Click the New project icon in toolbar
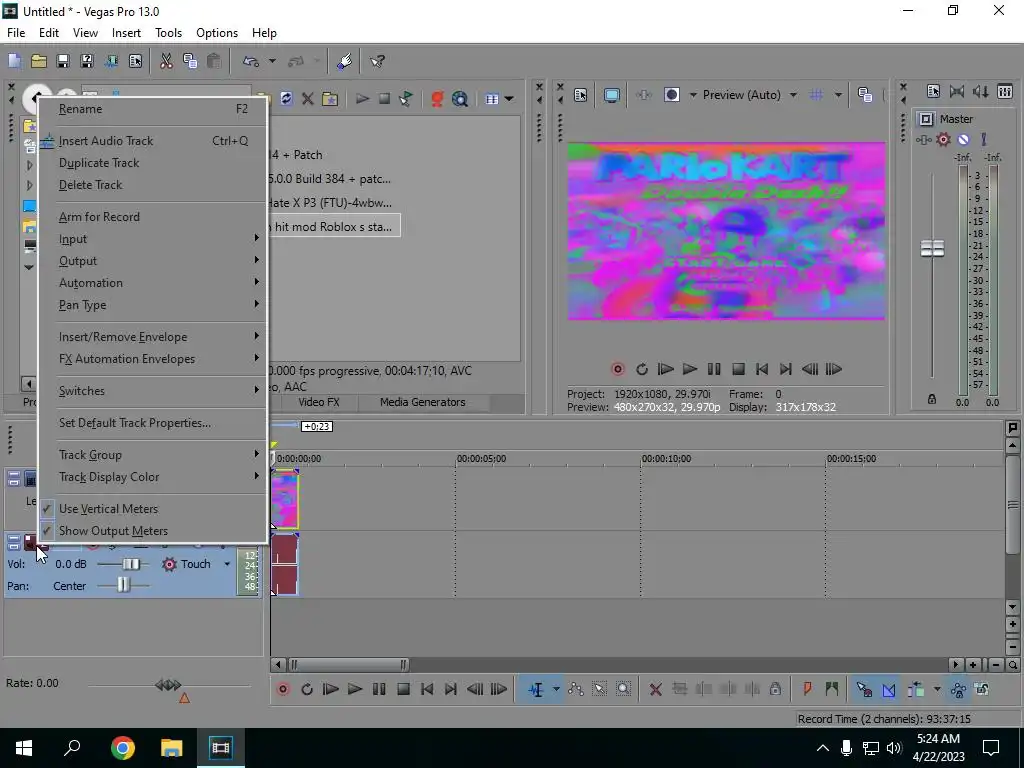The image size is (1024, 768). (x=14, y=61)
